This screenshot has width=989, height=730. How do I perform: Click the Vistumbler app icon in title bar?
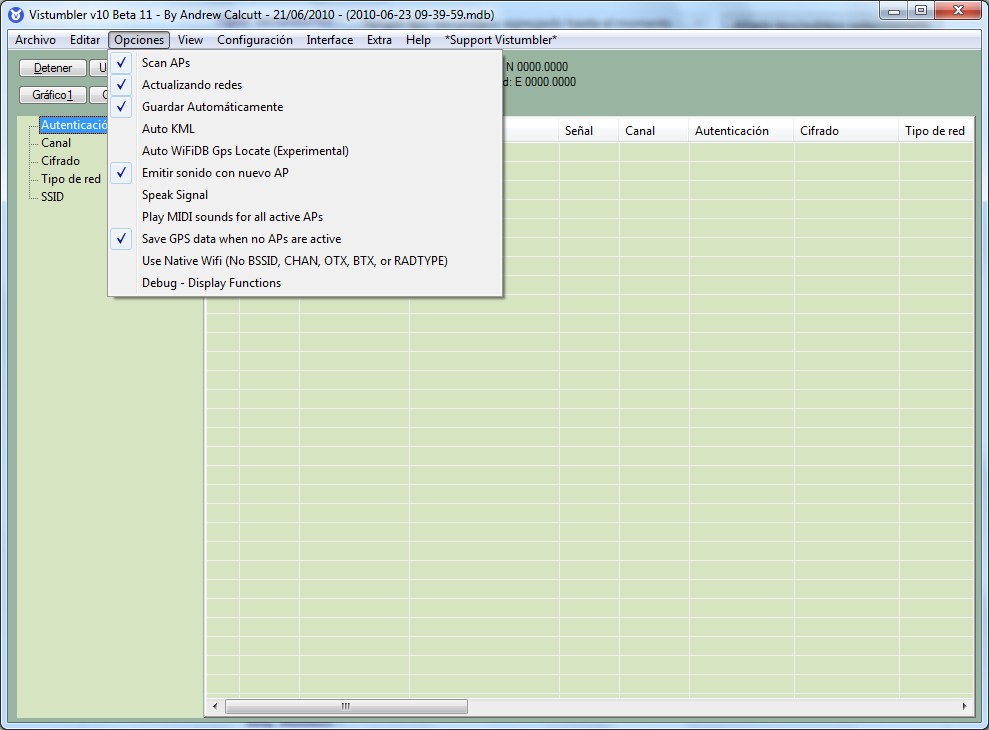[15, 14]
